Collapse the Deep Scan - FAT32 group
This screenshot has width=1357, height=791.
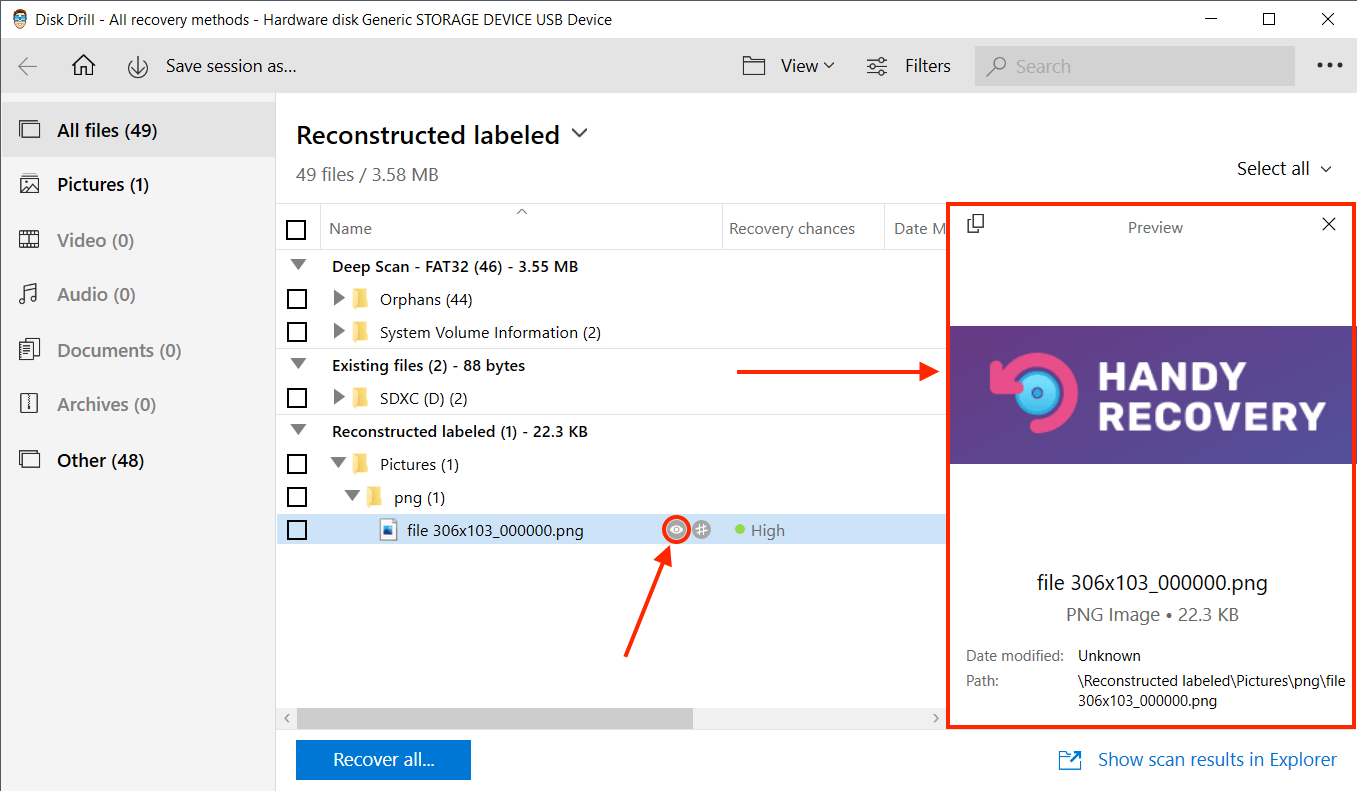(296, 266)
